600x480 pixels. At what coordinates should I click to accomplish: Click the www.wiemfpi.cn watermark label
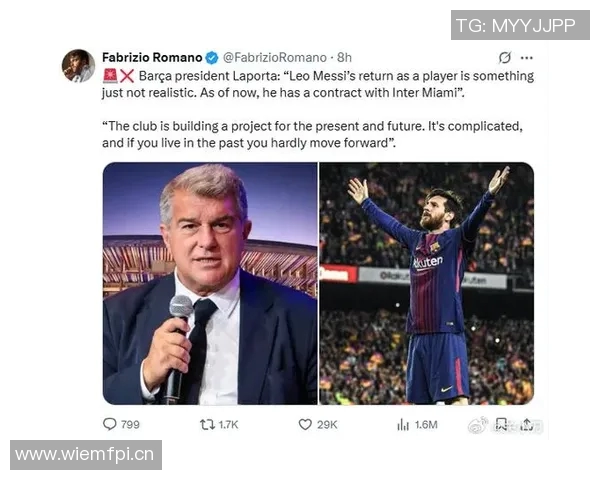coord(86,455)
